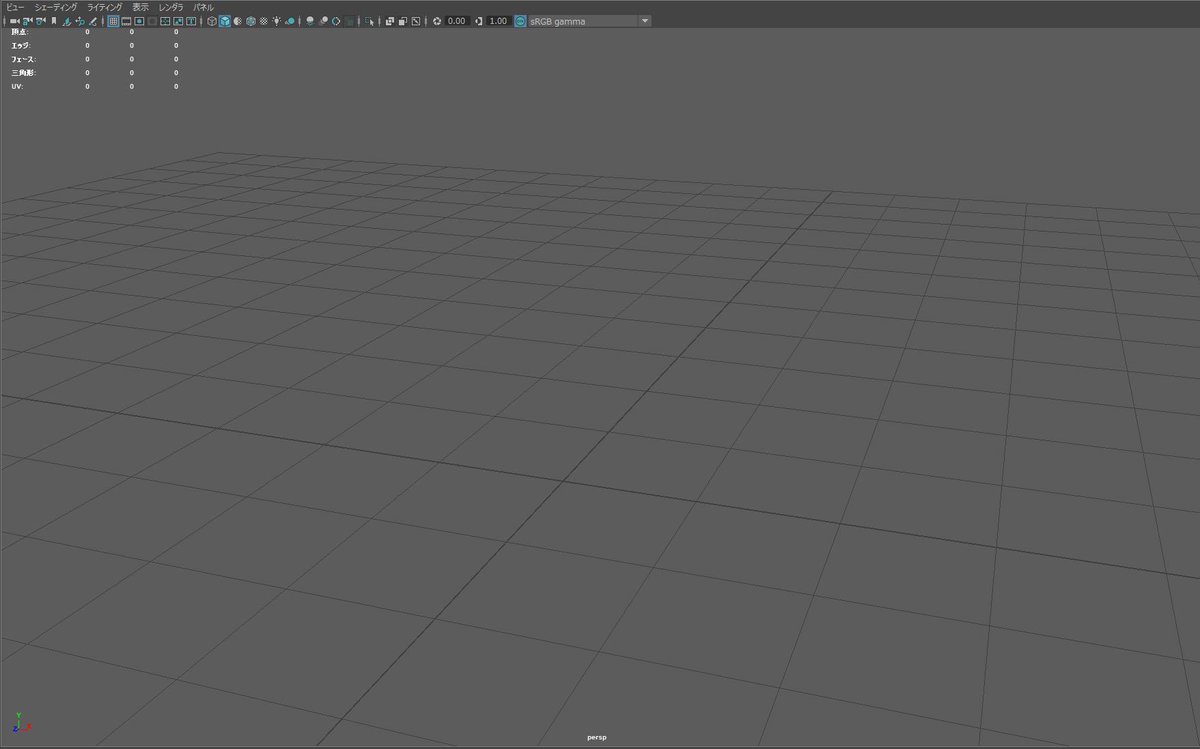Toggle the Depth of Field icon
This screenshot has height=749, width=1200.
(x=348, y=21)
